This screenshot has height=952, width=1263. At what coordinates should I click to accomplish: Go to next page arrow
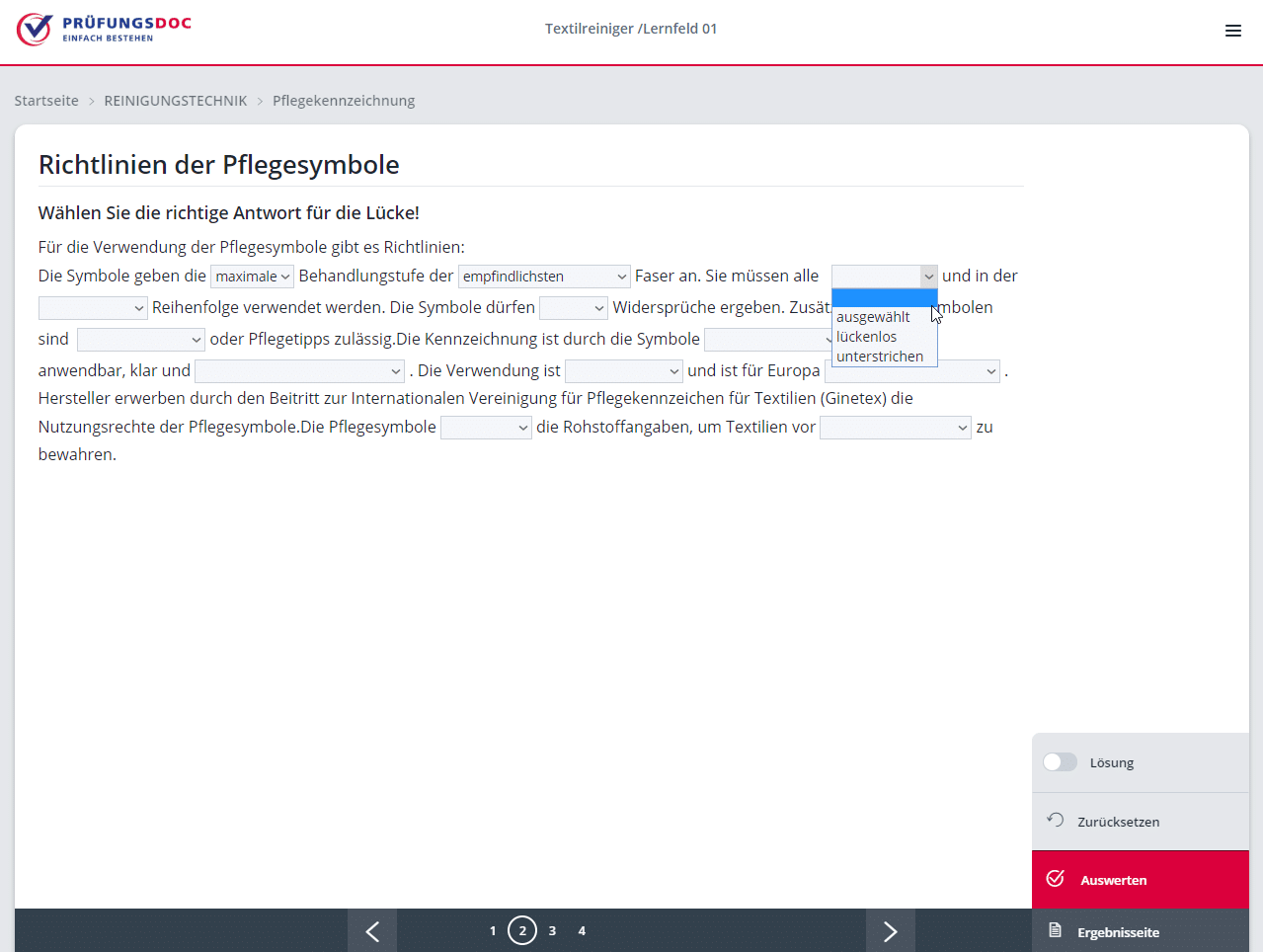click(890, 931)
